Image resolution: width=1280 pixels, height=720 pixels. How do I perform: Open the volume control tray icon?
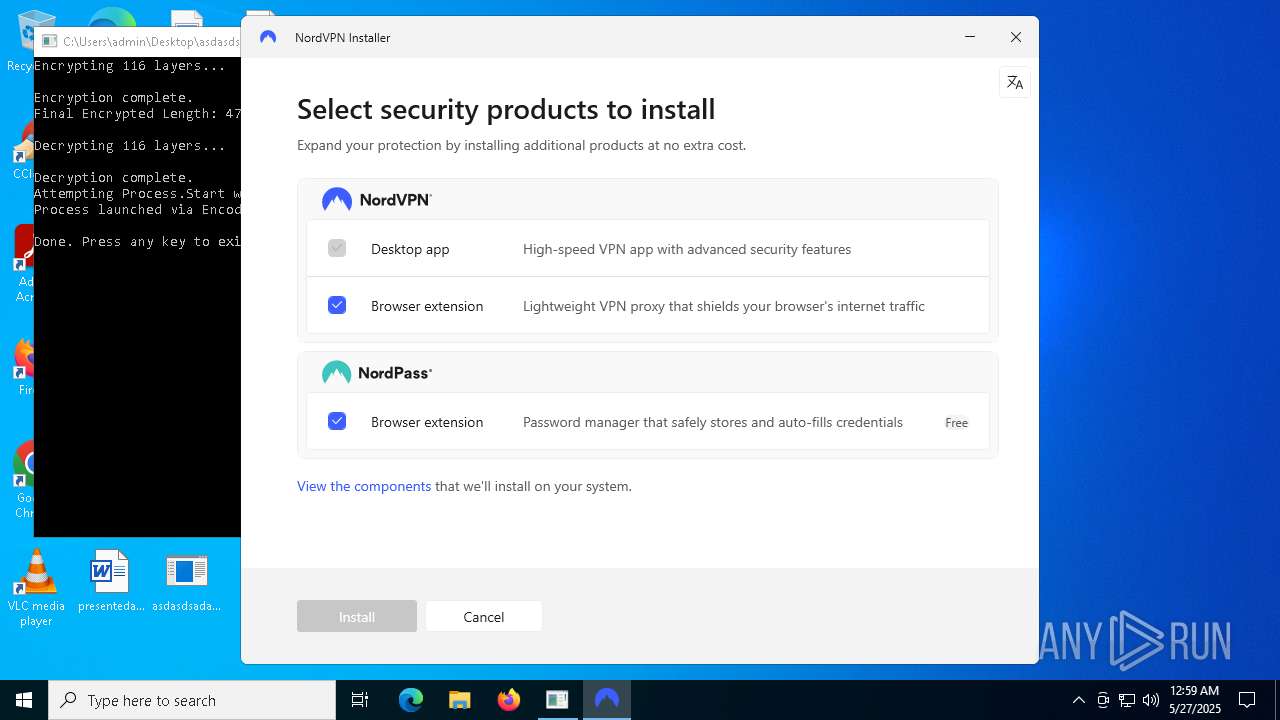(1150, 700)
